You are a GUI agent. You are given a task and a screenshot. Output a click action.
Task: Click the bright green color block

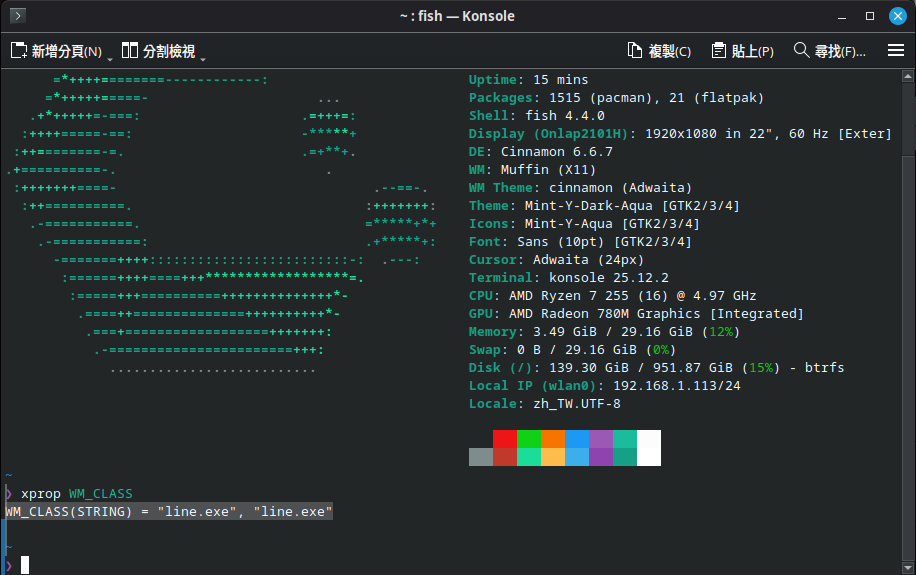(x=529, y=439)
